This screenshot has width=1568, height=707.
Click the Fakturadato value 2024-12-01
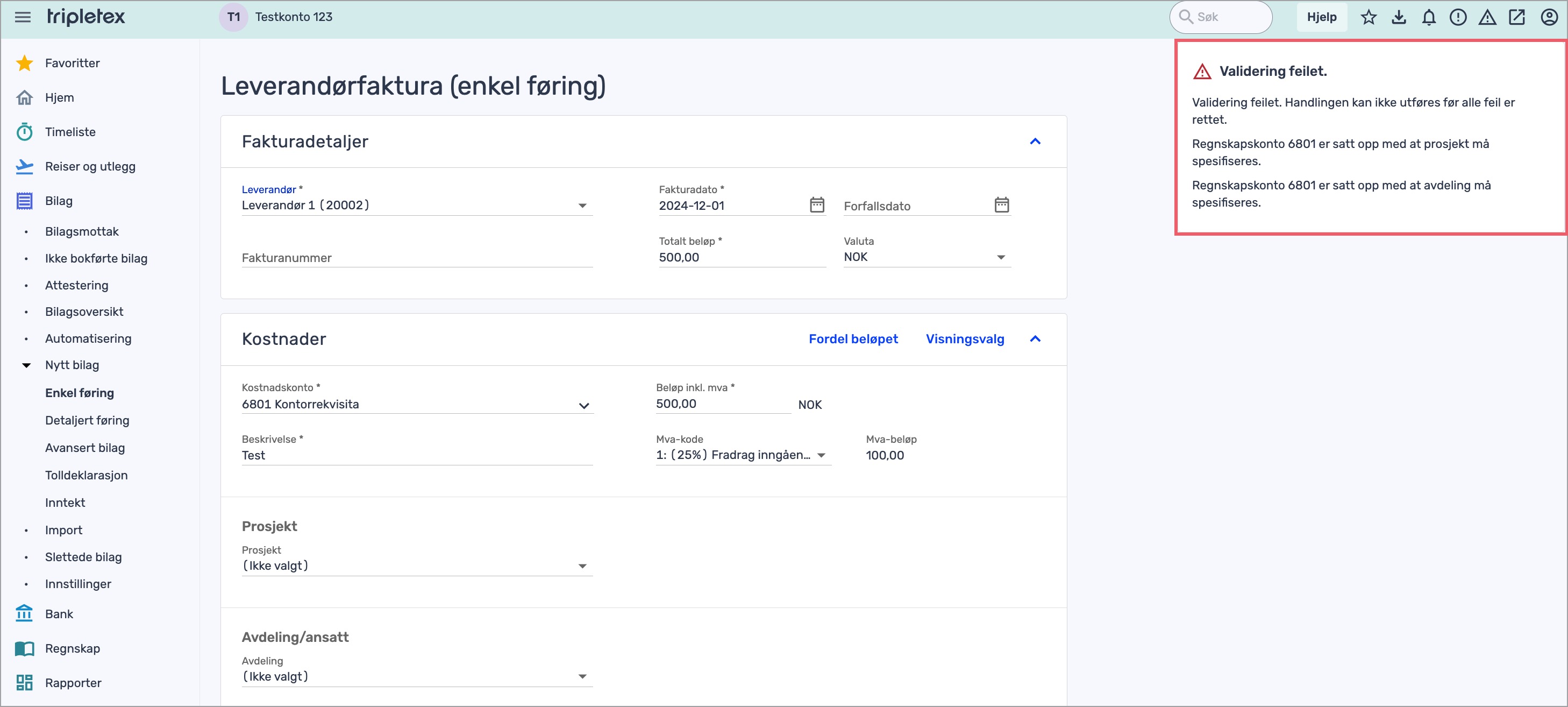pos(692,205)
